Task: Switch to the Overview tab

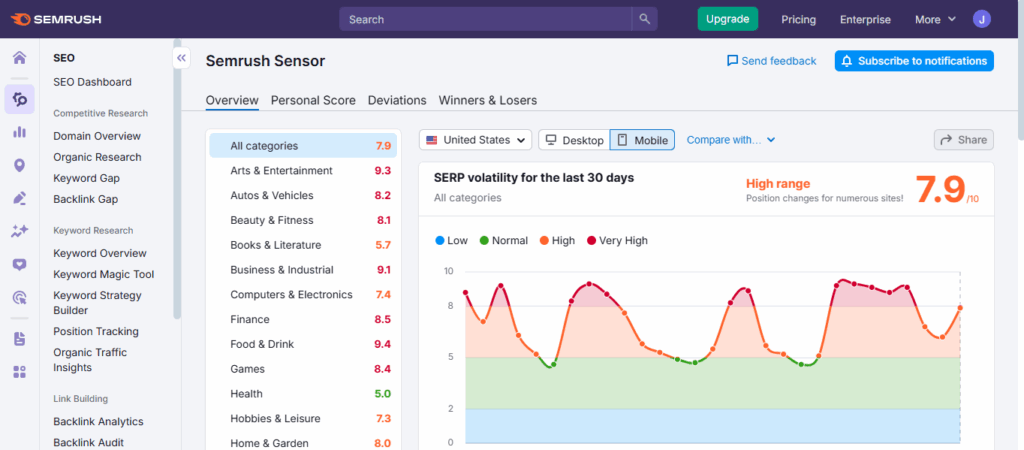Action: coord(232,101)
